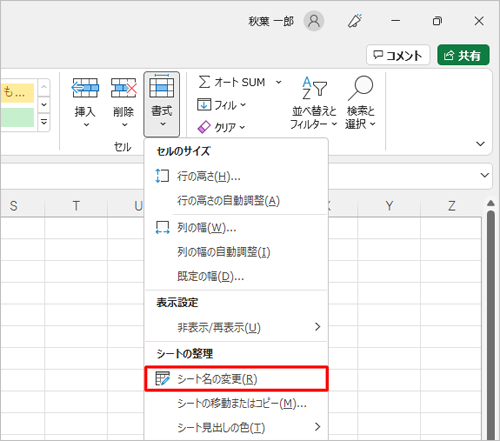Click the green cell style swatch
The height and width of the screenshot is (441, 500).
17,117
